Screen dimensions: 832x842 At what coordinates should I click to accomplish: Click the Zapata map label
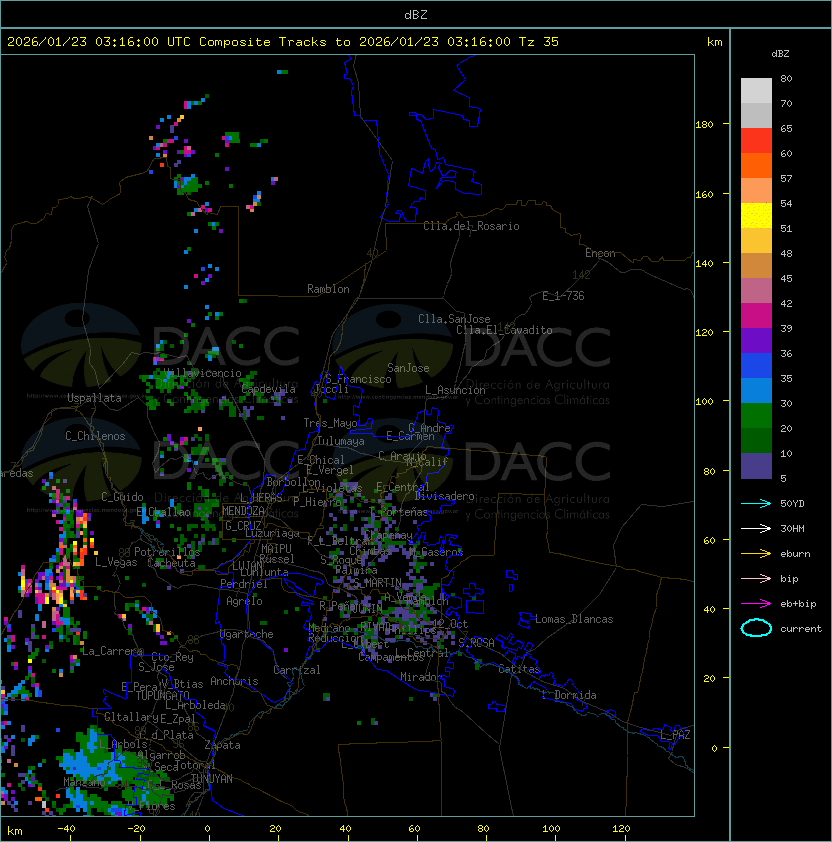(222, 745)
